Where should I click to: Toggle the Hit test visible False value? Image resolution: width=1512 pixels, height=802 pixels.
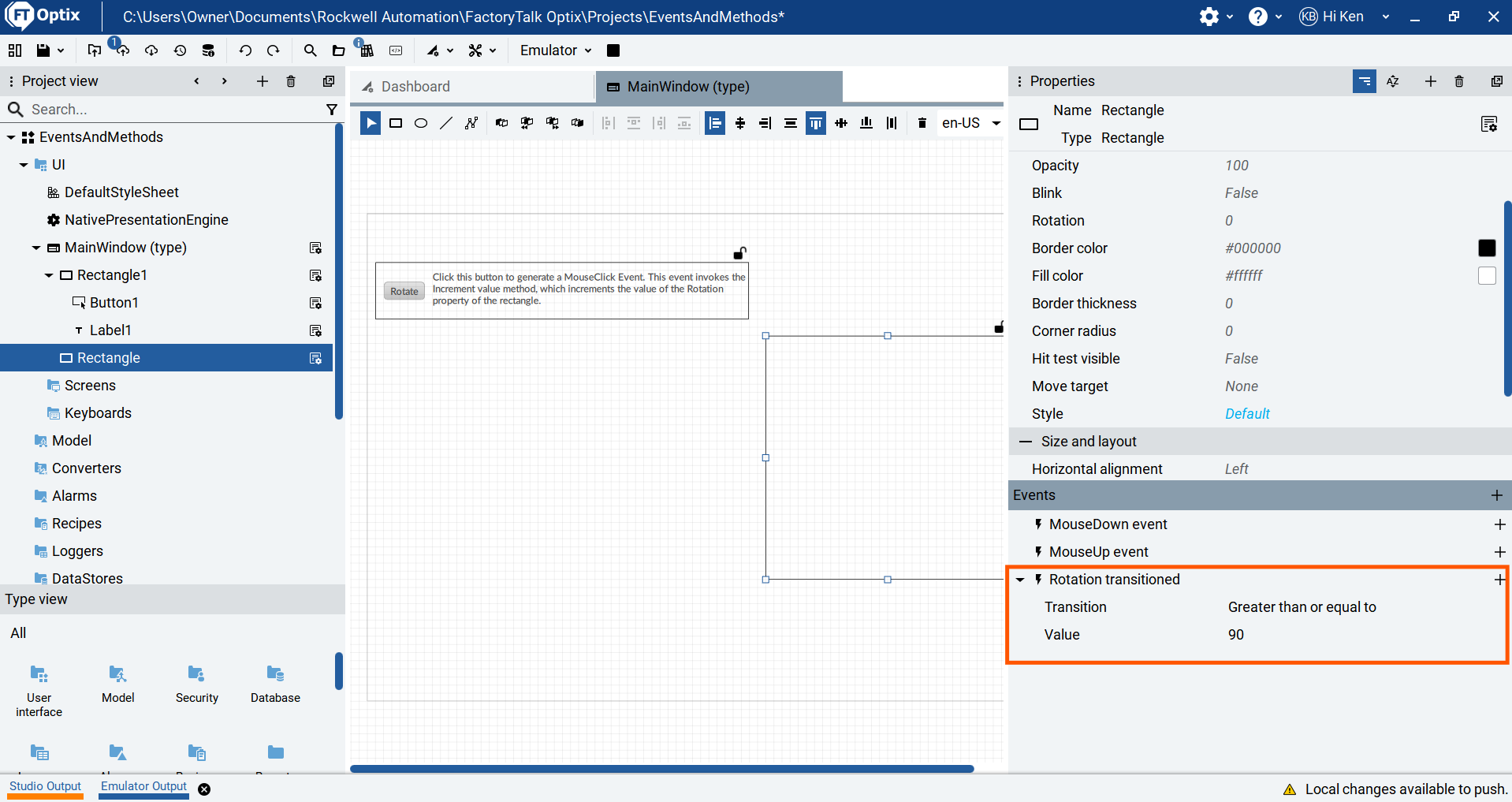click(1242, 359)
